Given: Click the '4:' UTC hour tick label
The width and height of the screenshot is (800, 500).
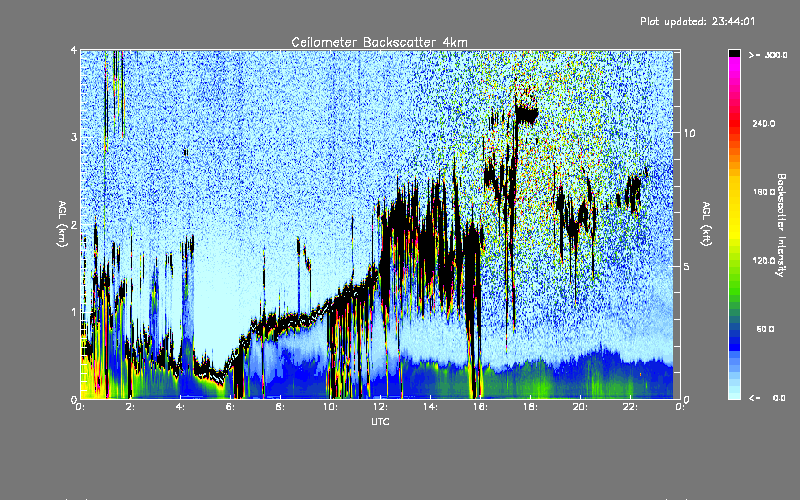Looking at the screenshot, I should [180, 407].
